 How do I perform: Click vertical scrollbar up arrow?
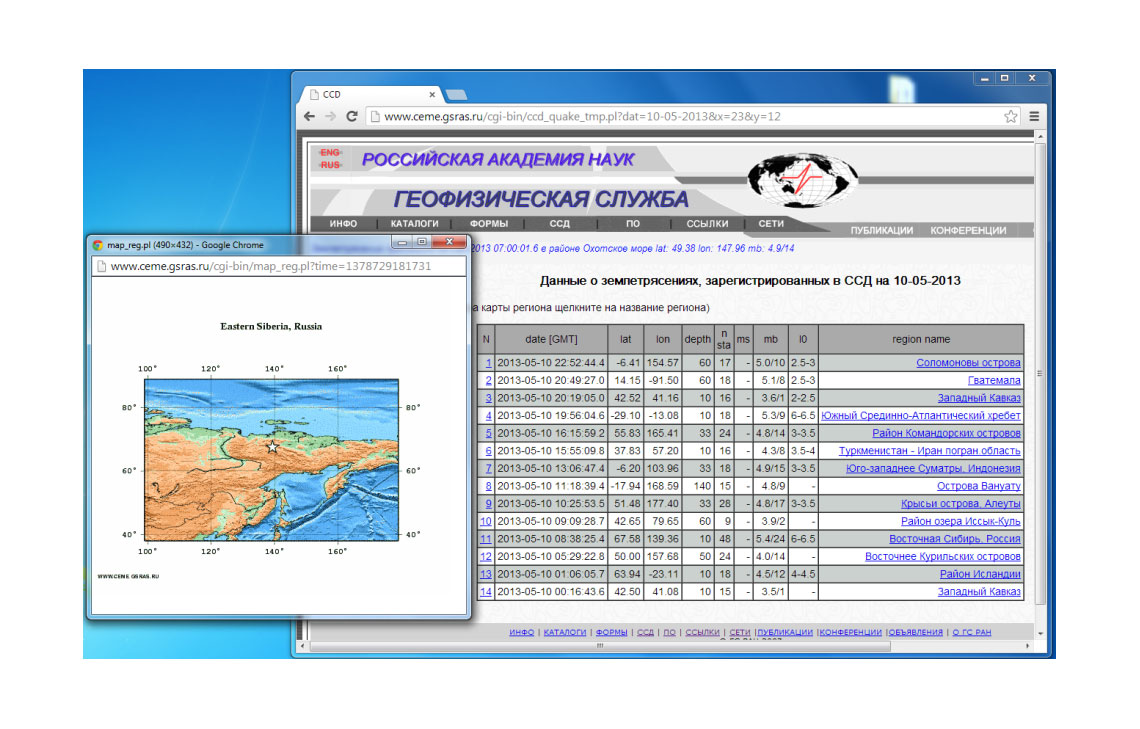(x=1040, y=137)
